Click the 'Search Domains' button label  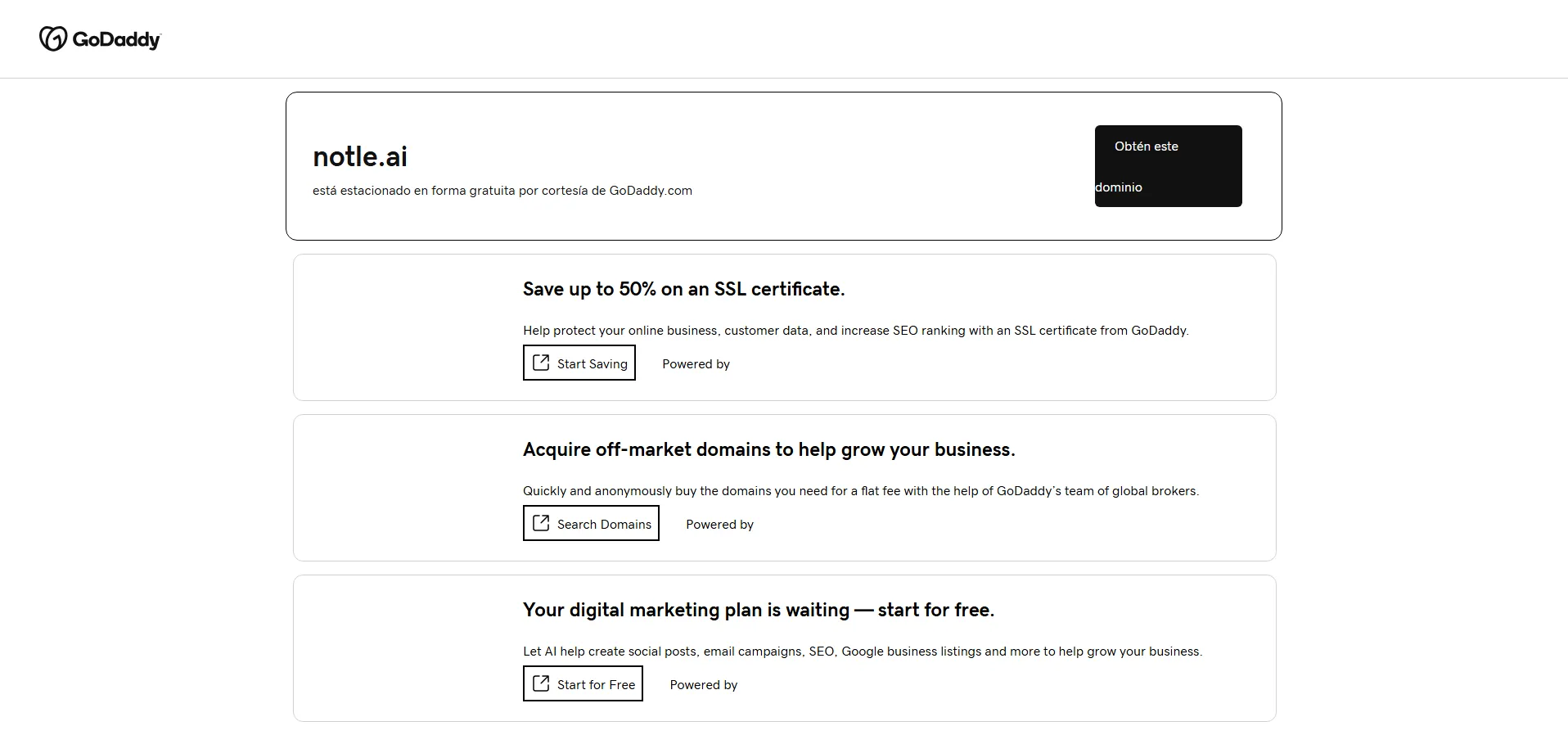coord(604,525)
